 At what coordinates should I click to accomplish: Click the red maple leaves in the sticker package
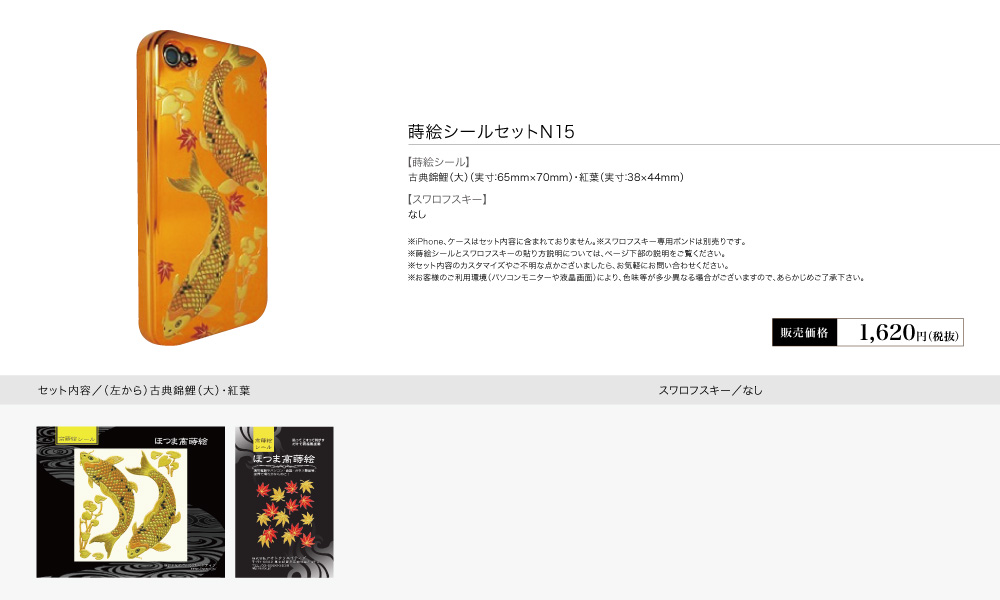point(284,513)
